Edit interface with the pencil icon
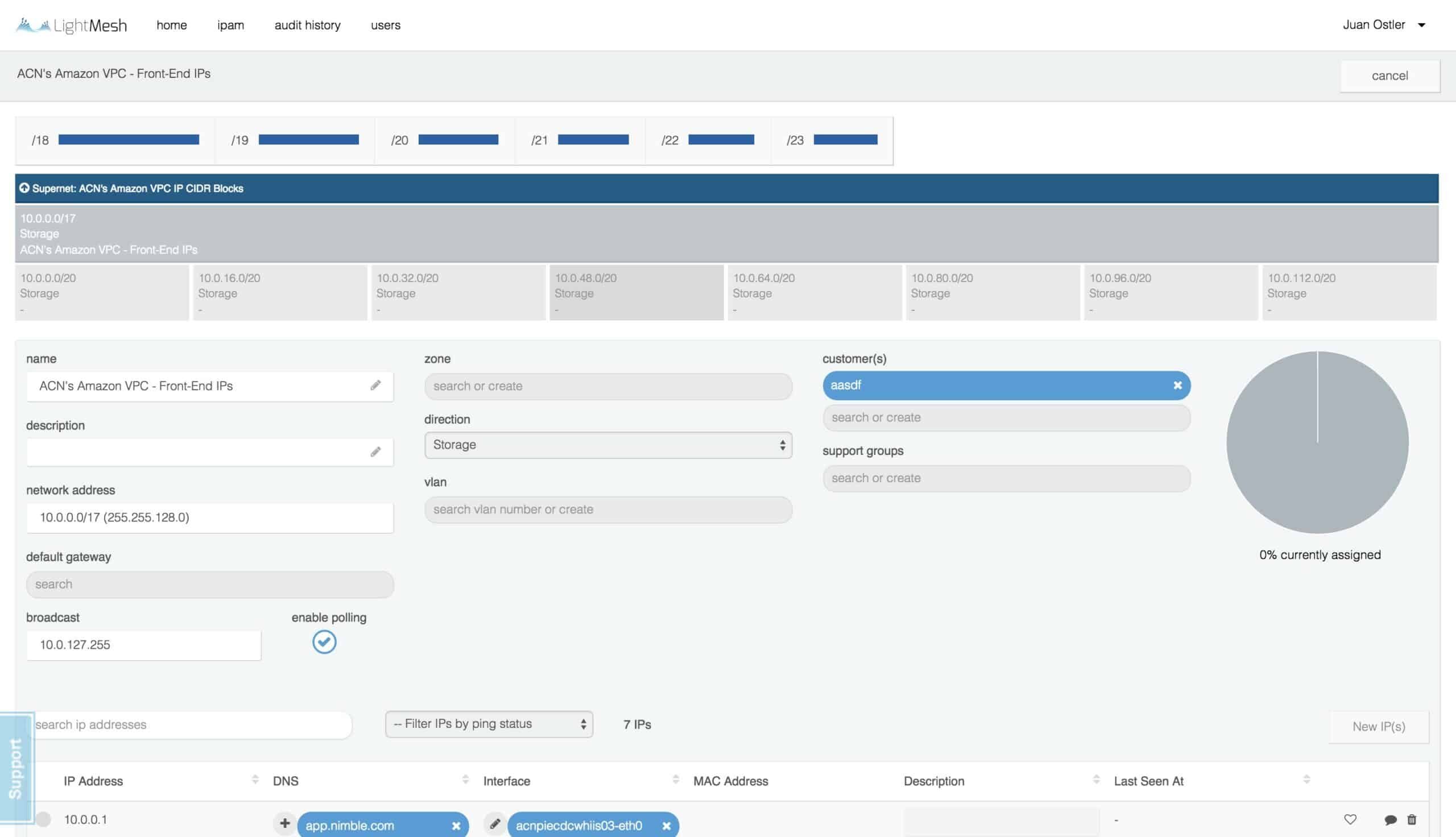The height and width of the screenshot is (837, 1456). click(494, 824)
